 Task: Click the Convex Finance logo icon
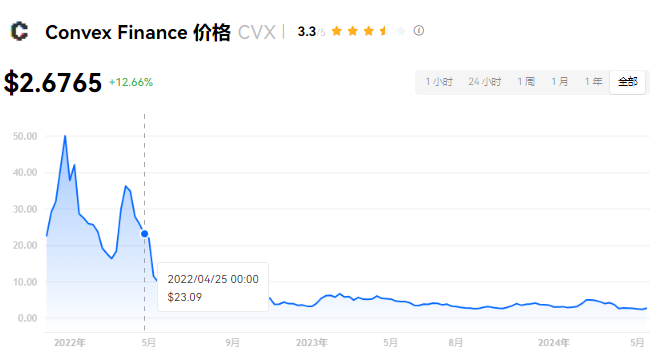coord(19,32)
